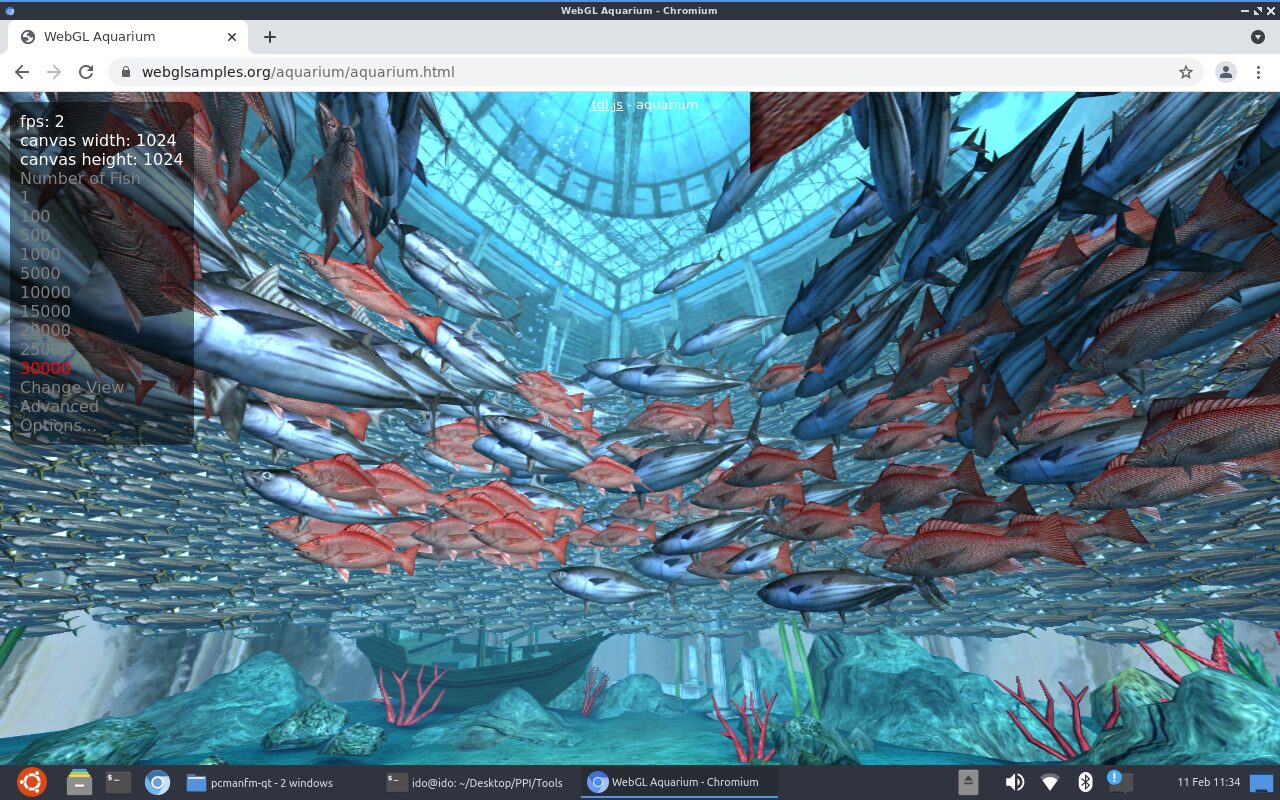
Task: Open the tdl.js link
Action: pyautogui.click(x=607, y=104)
